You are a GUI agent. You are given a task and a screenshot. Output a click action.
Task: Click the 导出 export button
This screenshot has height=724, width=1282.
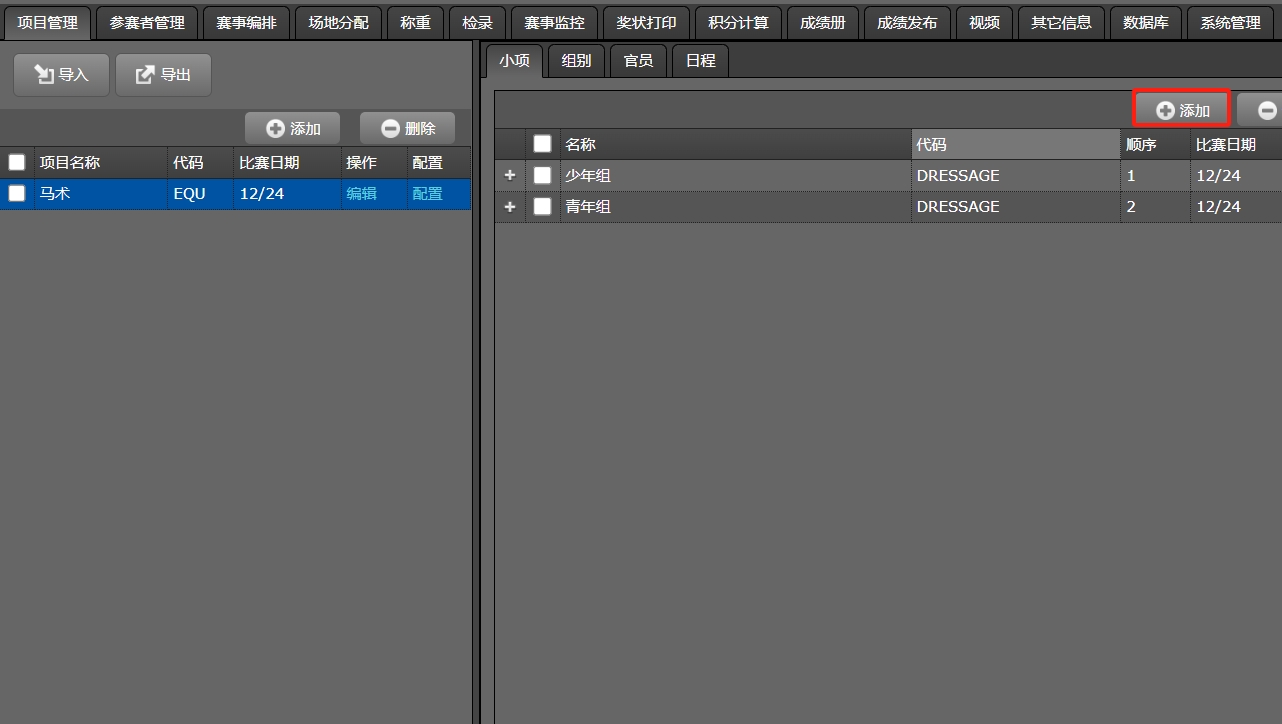pos(163,75)
